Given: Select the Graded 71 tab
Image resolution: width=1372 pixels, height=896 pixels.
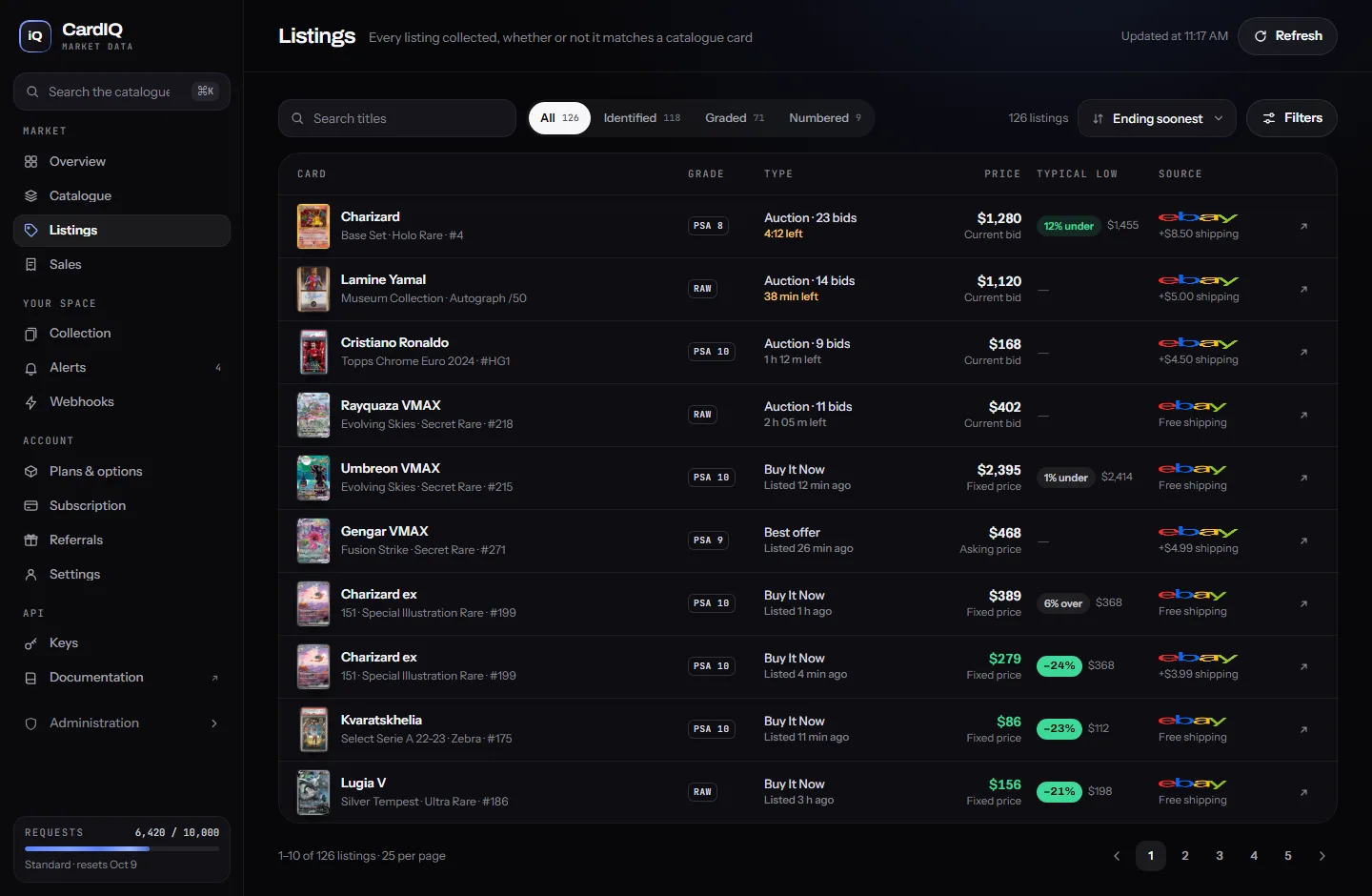Looking at the screenshot, I should coord(735,118).
